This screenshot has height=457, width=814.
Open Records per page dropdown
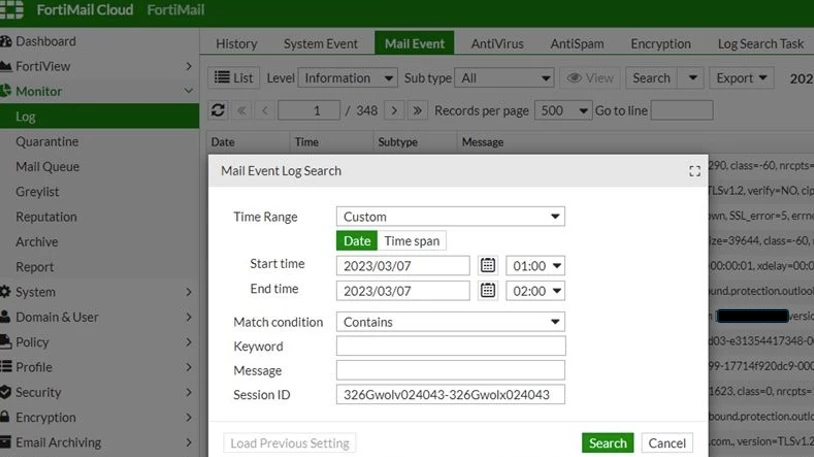pyautogui.click(x=563, y=111)
